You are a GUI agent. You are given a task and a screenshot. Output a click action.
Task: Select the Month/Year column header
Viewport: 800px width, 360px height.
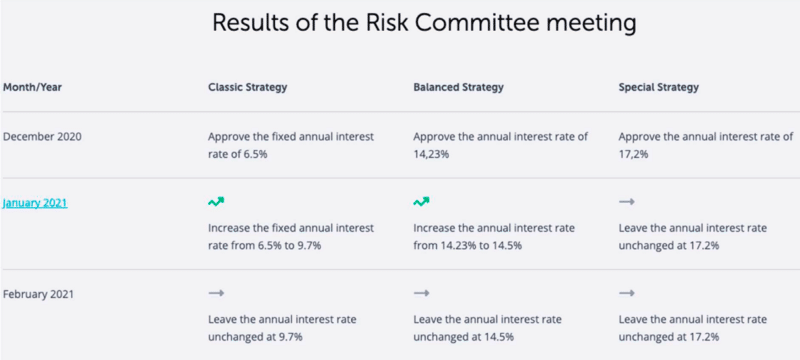click(x=32, y=87)
